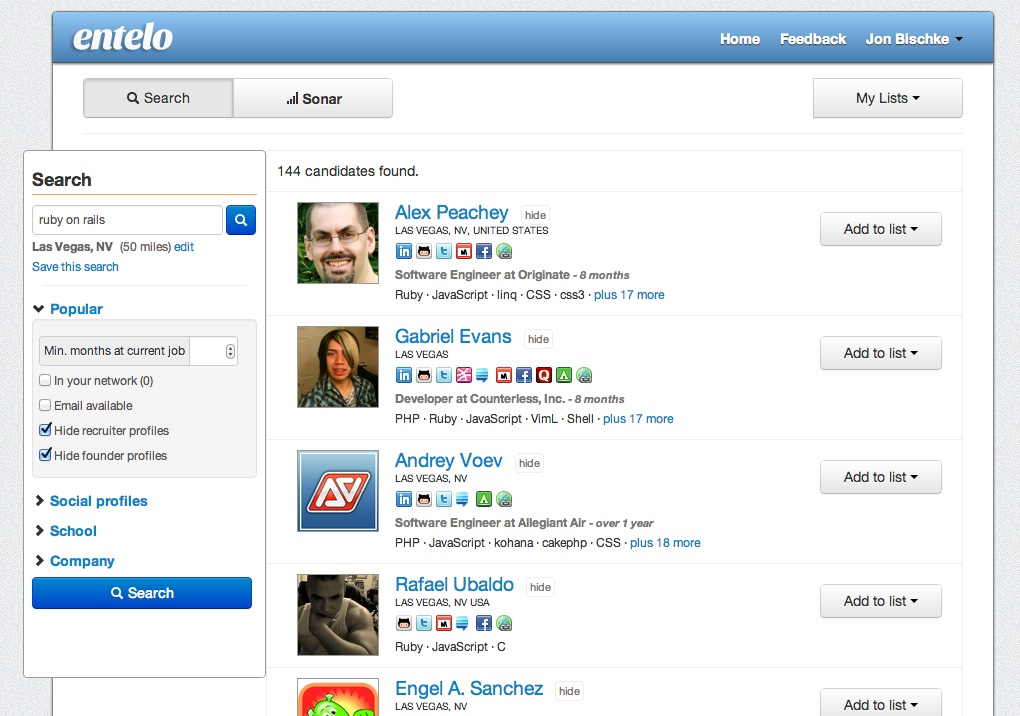1020x716 pixels.
Task: Open Add to list for Engel A. Sanchez
Action: coord(881,704)
